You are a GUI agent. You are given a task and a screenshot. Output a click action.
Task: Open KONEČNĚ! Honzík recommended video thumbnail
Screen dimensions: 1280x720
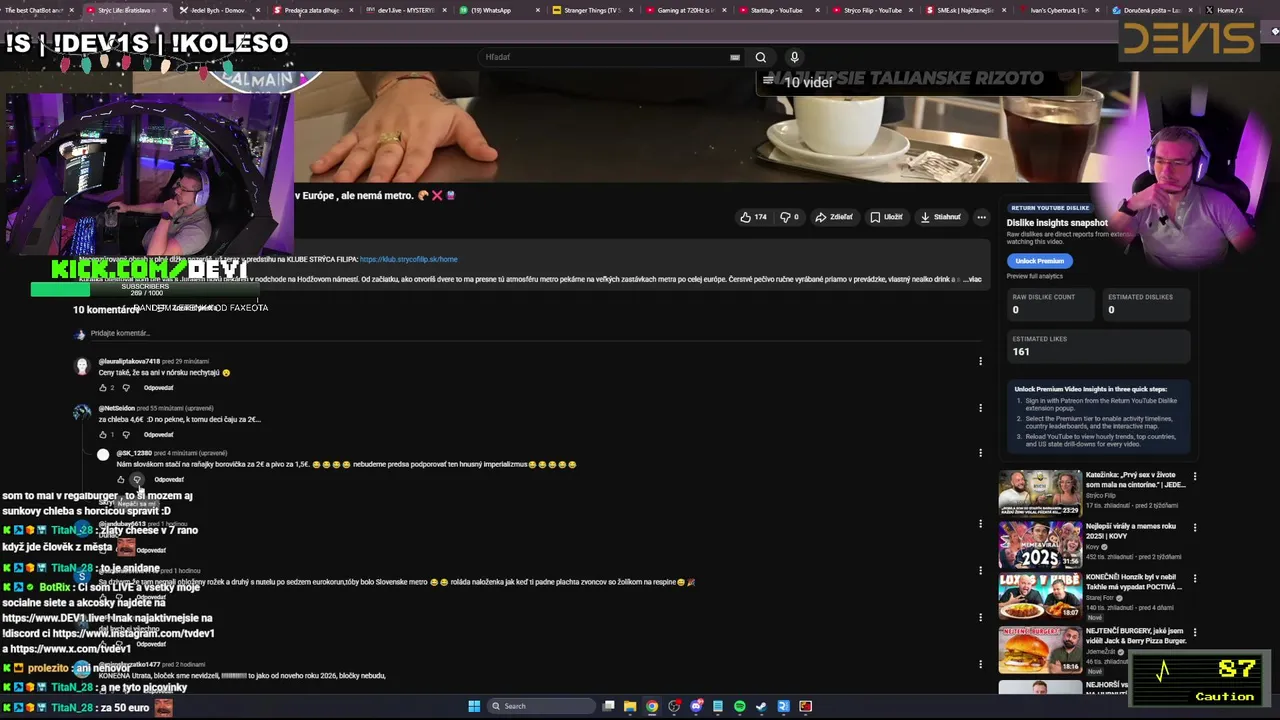(1040, 596)
